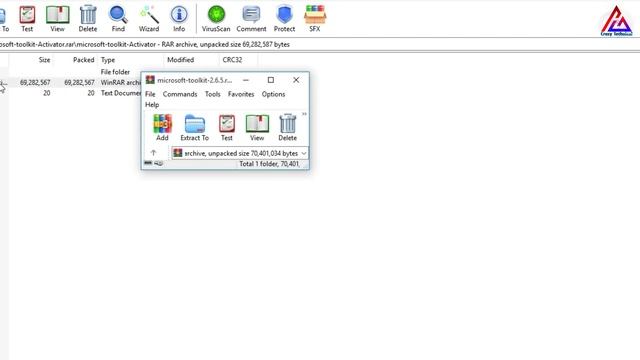Open the Commands menu
The width and height of the screenshot is (640, 360).
(x=180, y=94)
